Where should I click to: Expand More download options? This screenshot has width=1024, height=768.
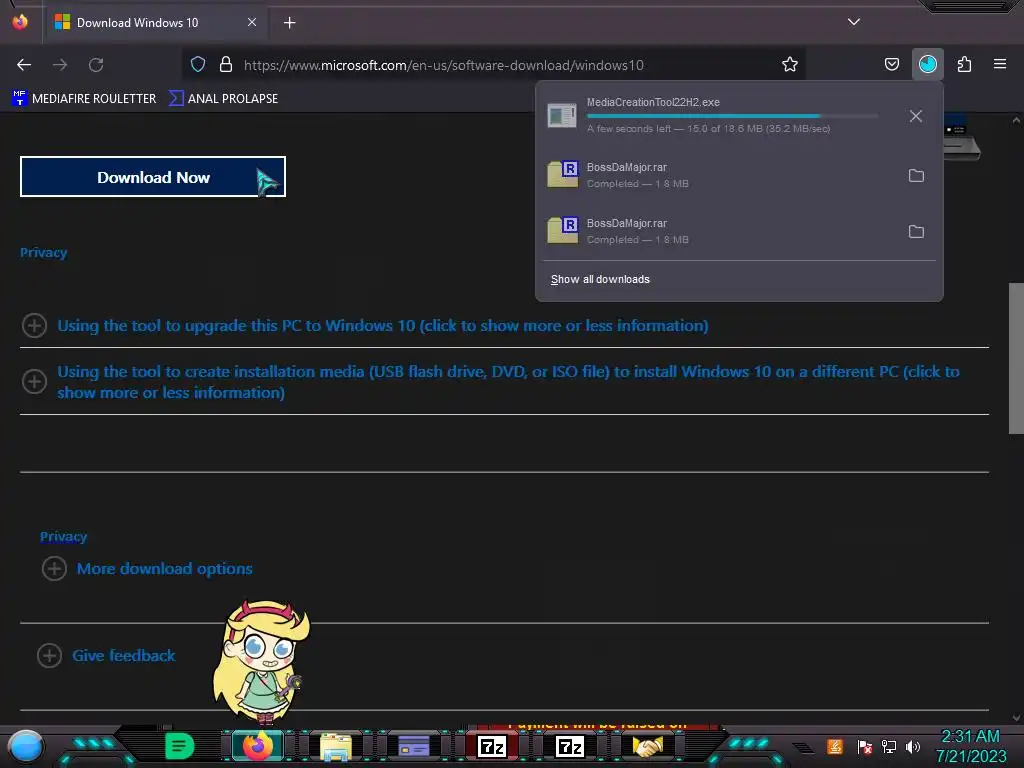(165, 569)
